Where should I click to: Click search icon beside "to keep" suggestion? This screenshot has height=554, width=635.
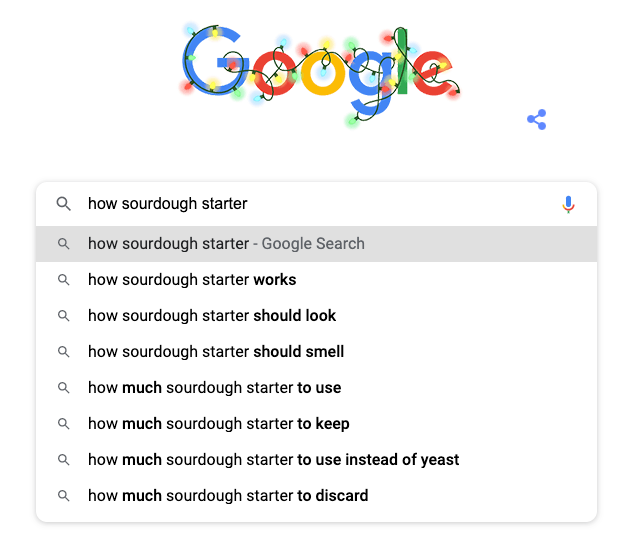(63, 424)
